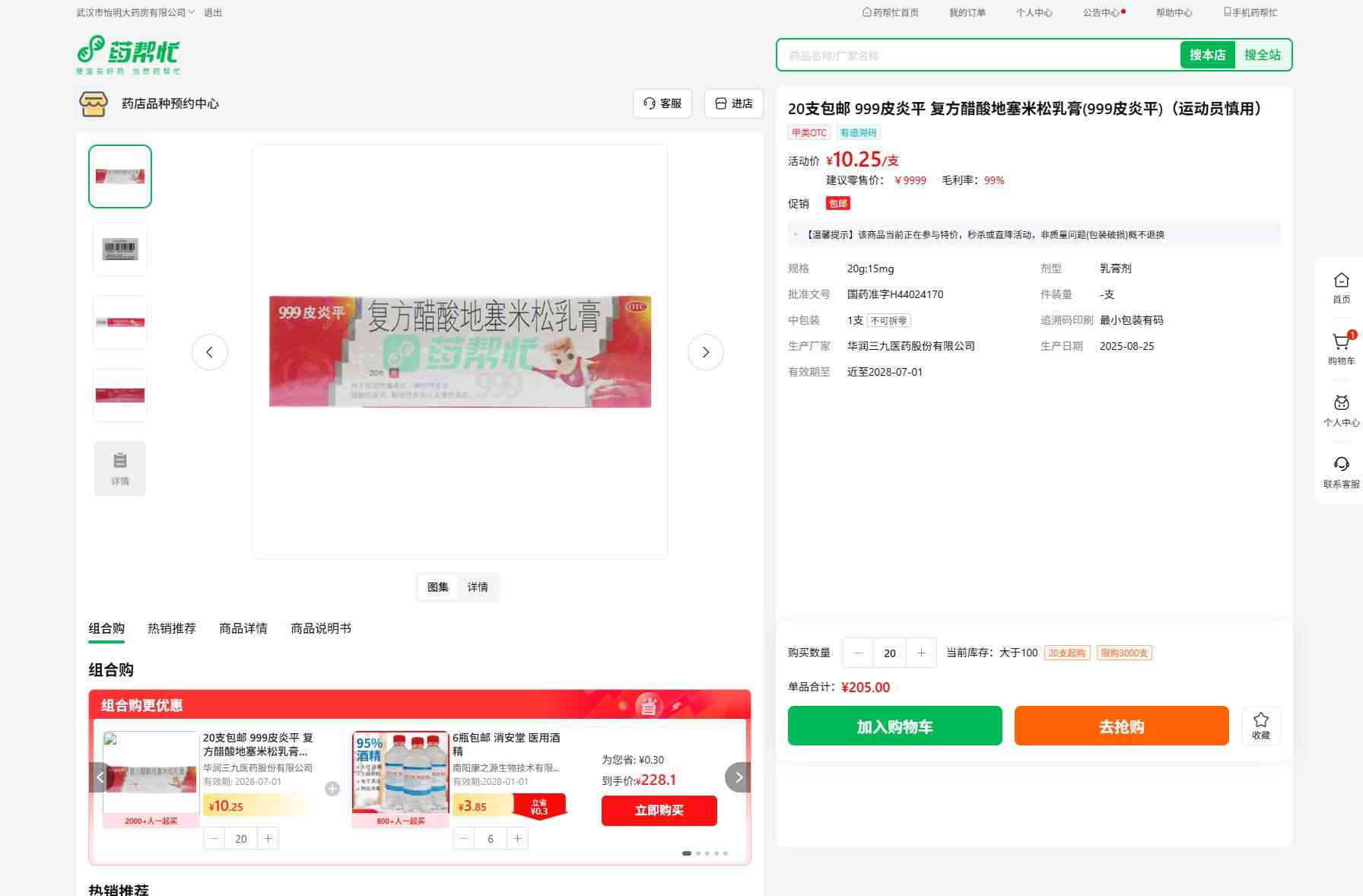
Task: Increase purchase quantity with plus button
Action: pyautogui.click(x=921, y=653)
